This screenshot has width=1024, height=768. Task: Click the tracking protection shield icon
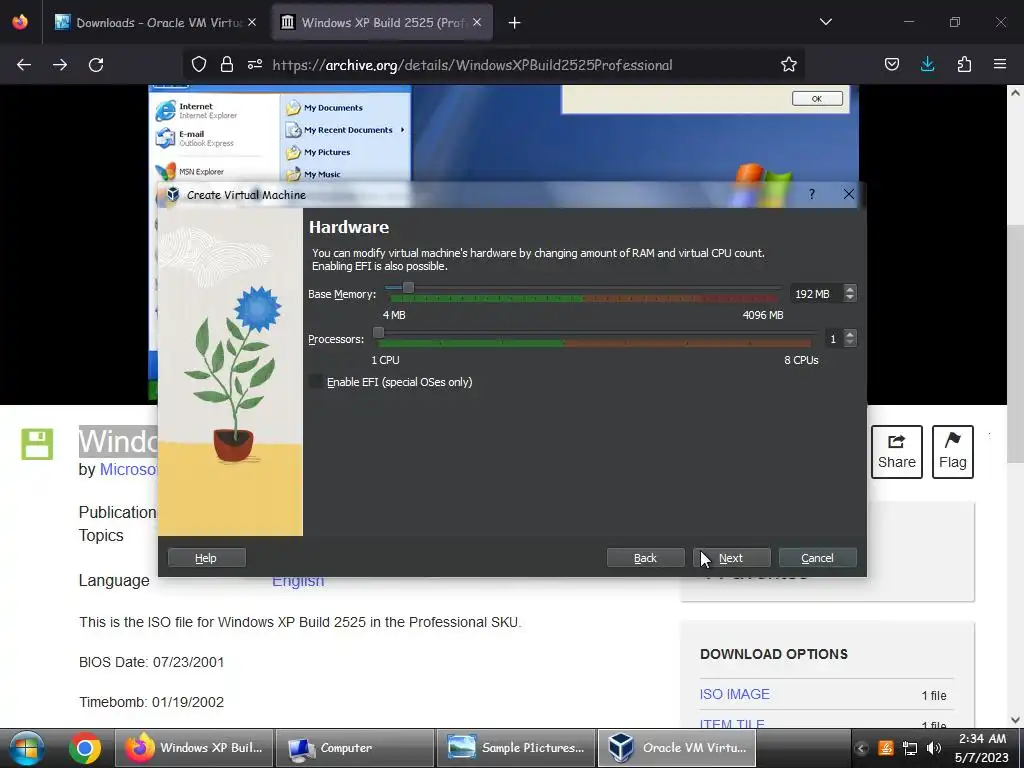coord(199,65)
